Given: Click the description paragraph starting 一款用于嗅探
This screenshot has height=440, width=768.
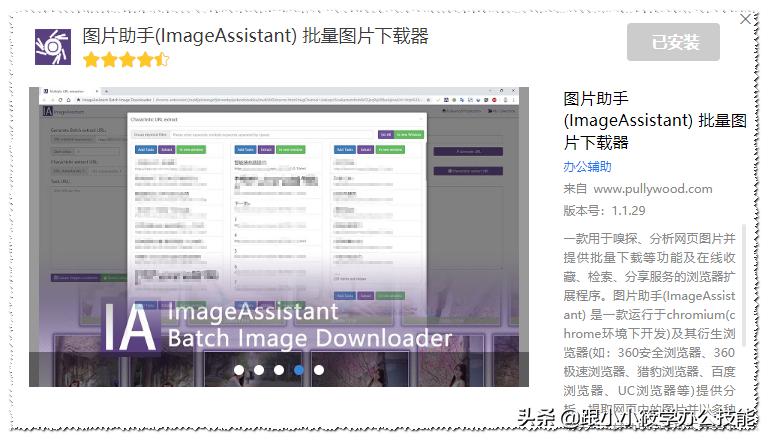Looking at the screenshot, I should pos(649,323).
